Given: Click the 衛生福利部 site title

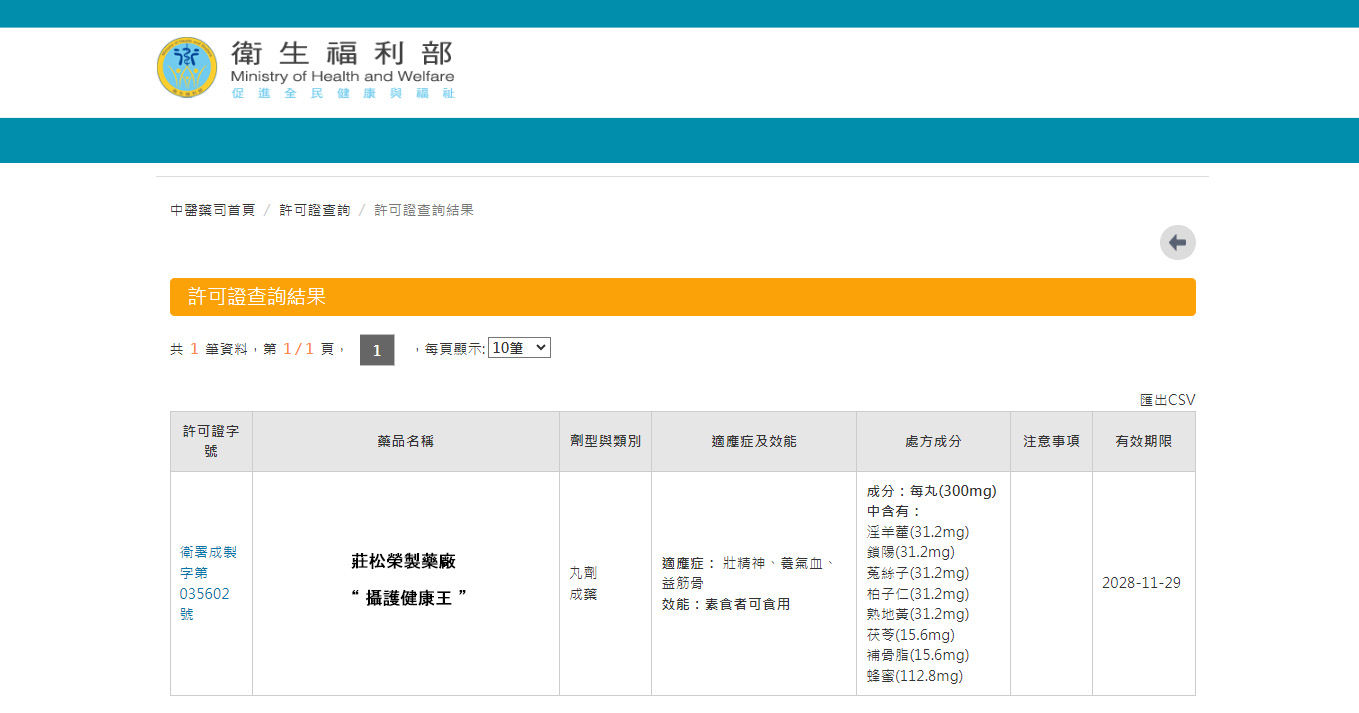Looking at the screenshot, I should click(342, 53).
